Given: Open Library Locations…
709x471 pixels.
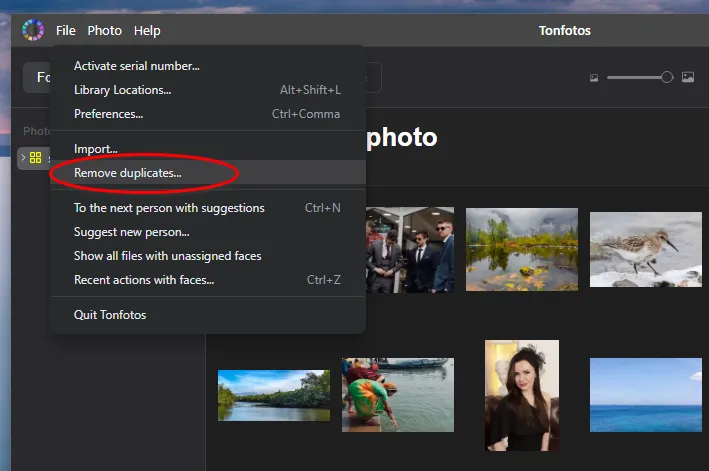Looking at the screenshot, I should tap(208, 90).
